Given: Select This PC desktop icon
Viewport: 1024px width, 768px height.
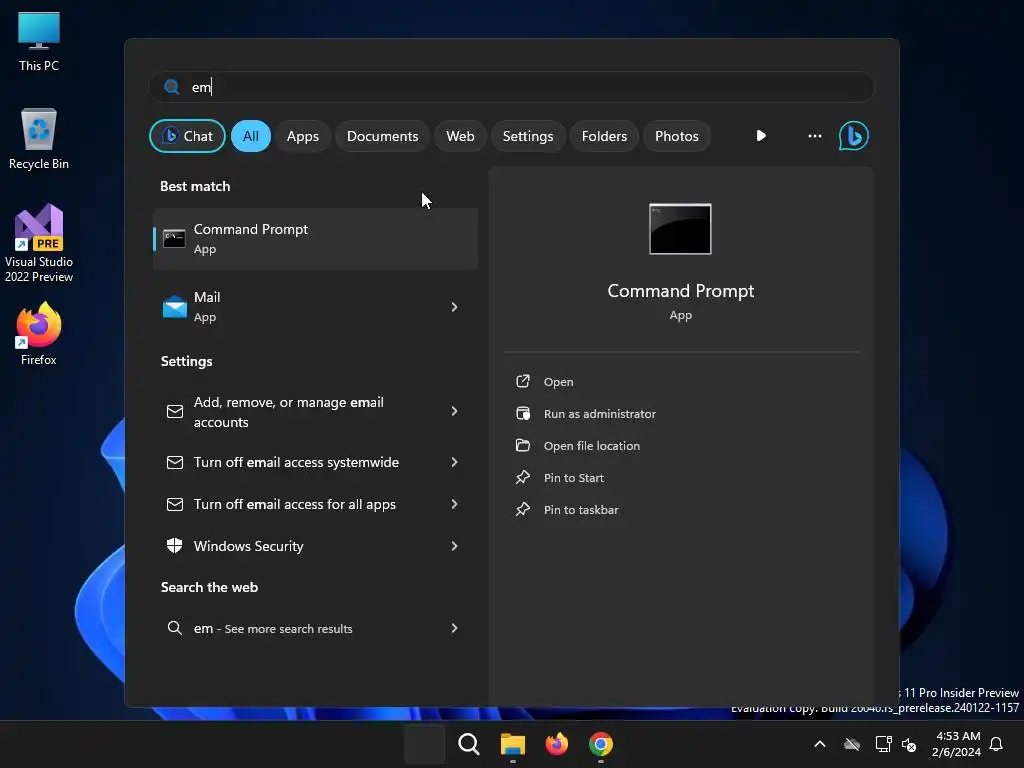Looking at the screenshot, I should pos(39,42).
